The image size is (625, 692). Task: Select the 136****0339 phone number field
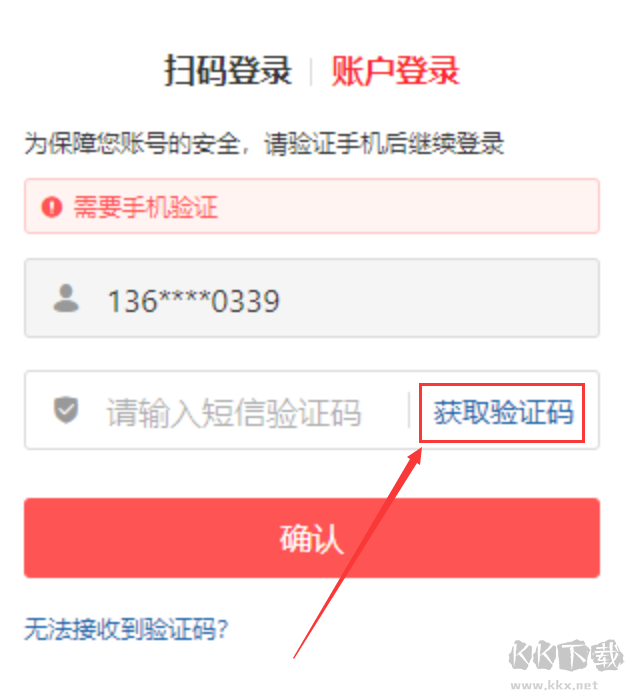tap(312, 298)
